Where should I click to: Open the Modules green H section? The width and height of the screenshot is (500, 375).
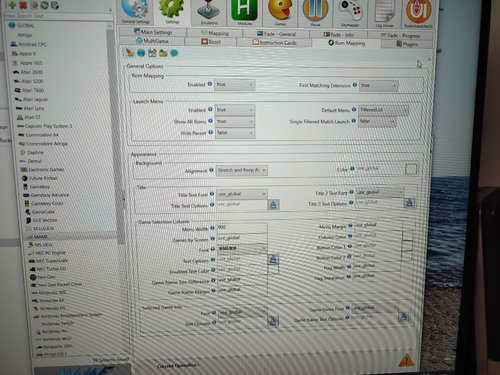coord(245,12)
